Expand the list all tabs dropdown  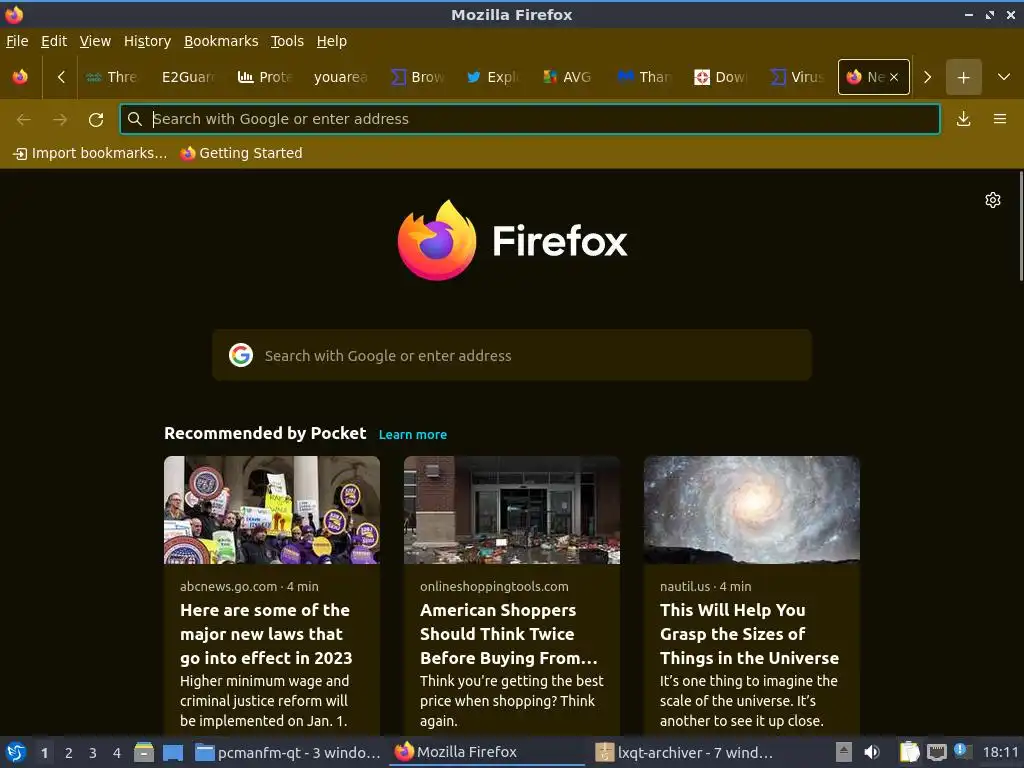pyautogui.click(x=1004, y=77)
